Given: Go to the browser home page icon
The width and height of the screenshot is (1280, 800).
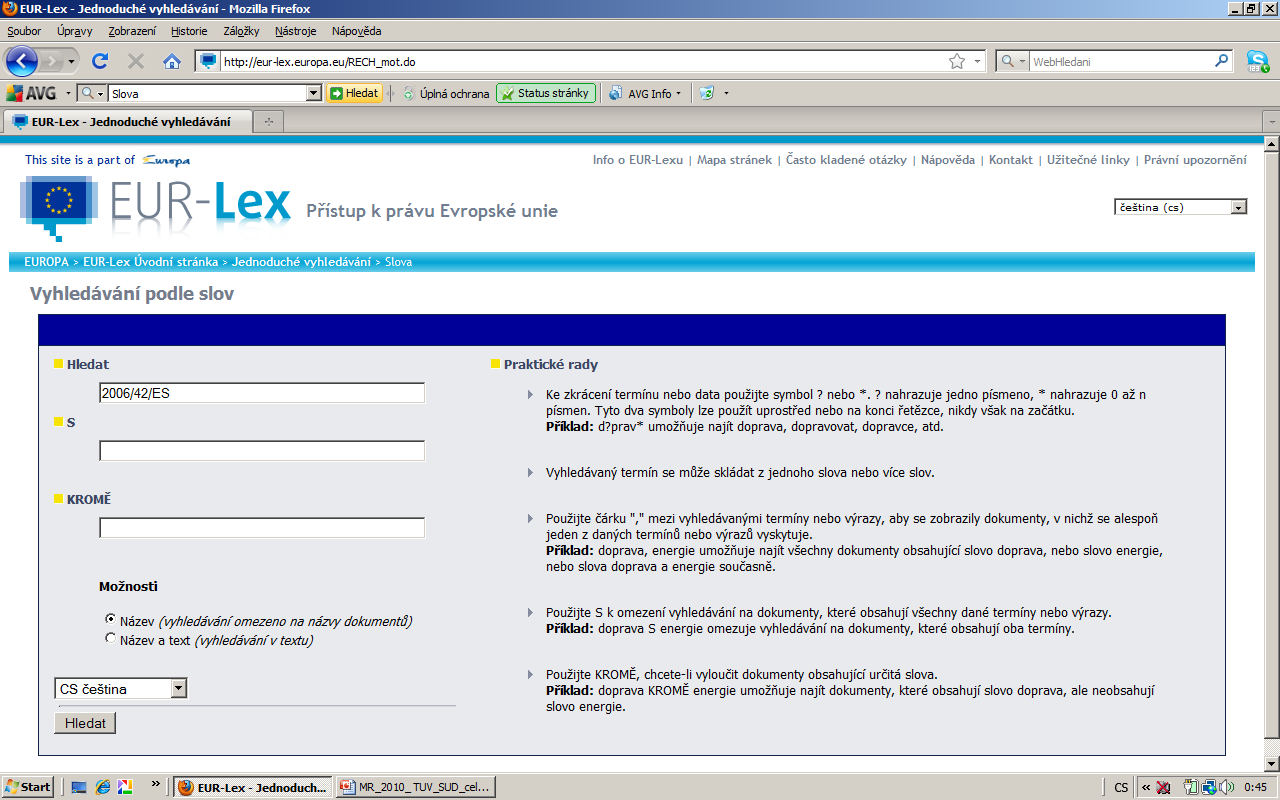Looking at the screenshot, I should (172, 61).
